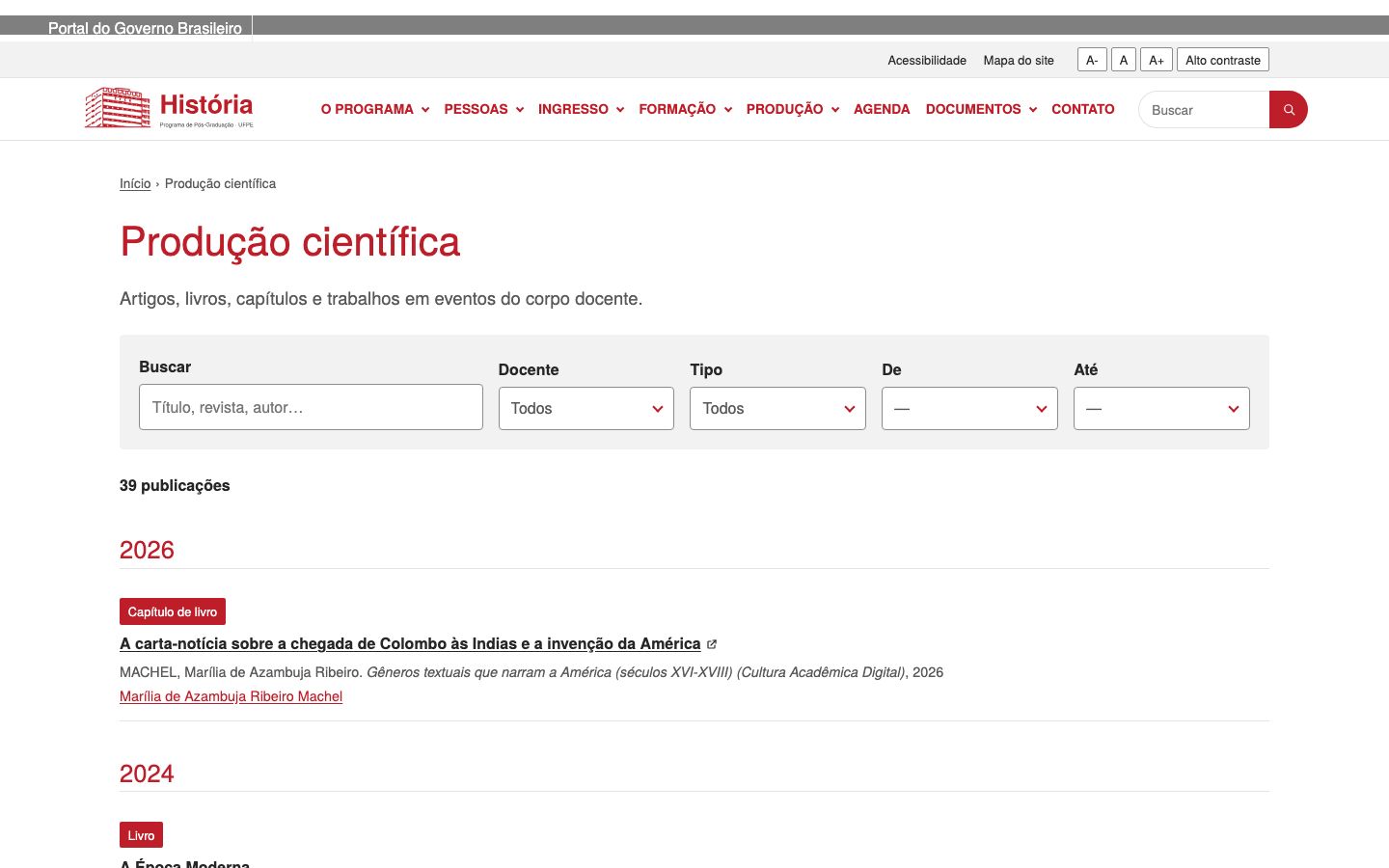Go back to Início breadcrumb

click(x=135, y=183)
